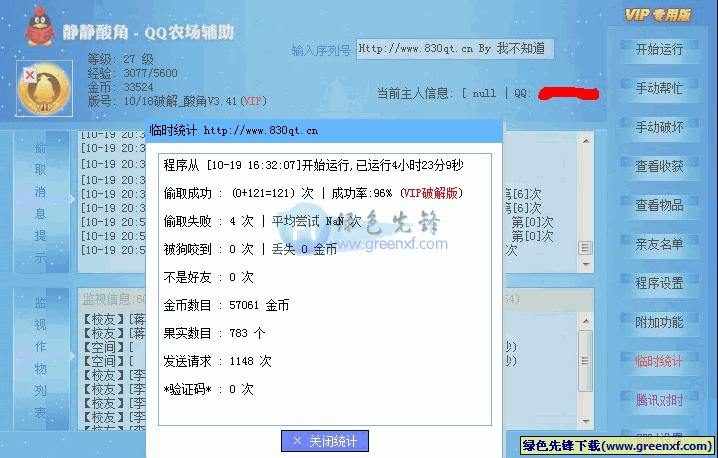Click the 经验: 3077/5600 text

click(132, 73)
